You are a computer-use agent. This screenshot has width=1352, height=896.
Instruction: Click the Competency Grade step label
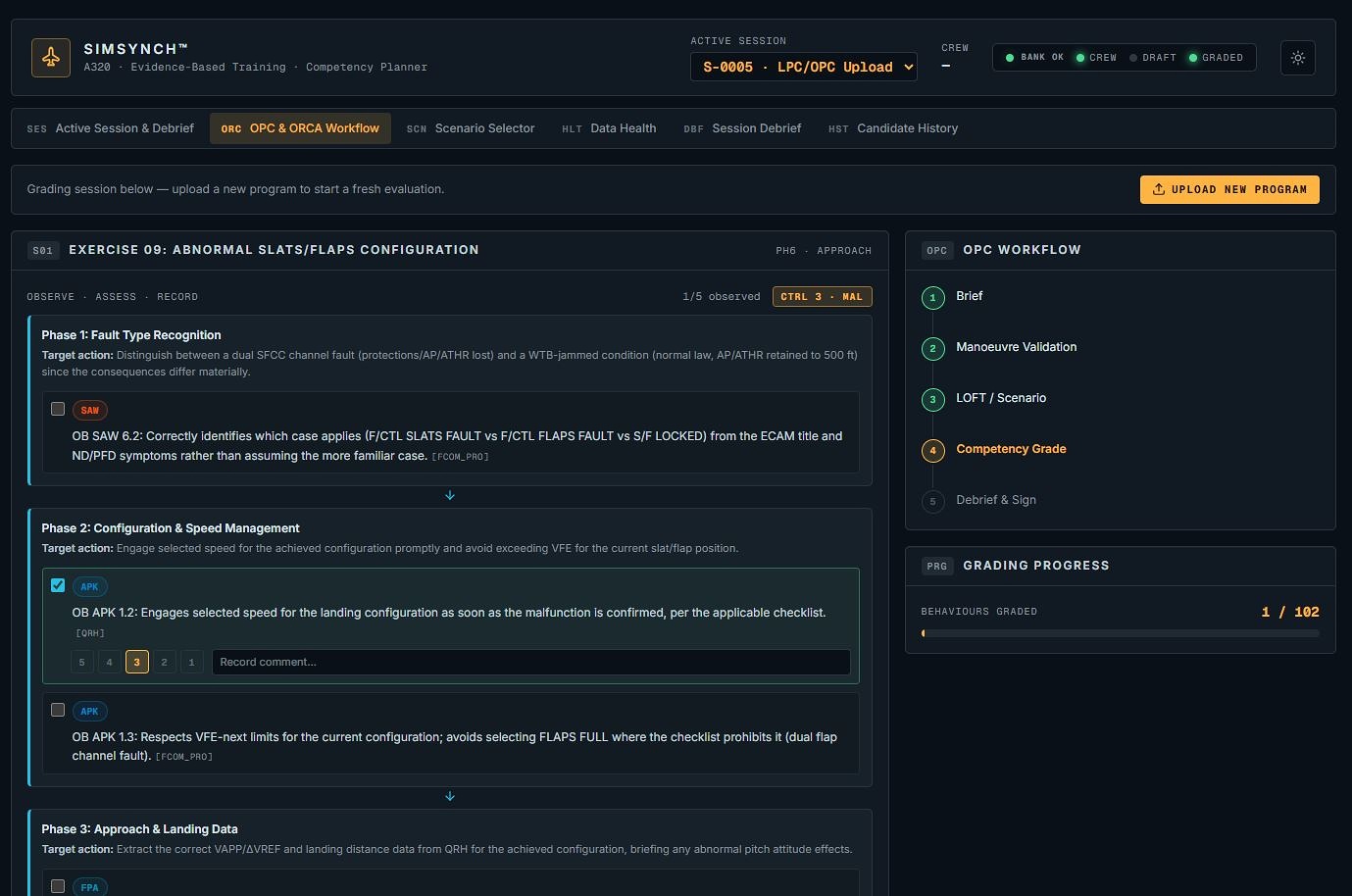coord(1011,449)
